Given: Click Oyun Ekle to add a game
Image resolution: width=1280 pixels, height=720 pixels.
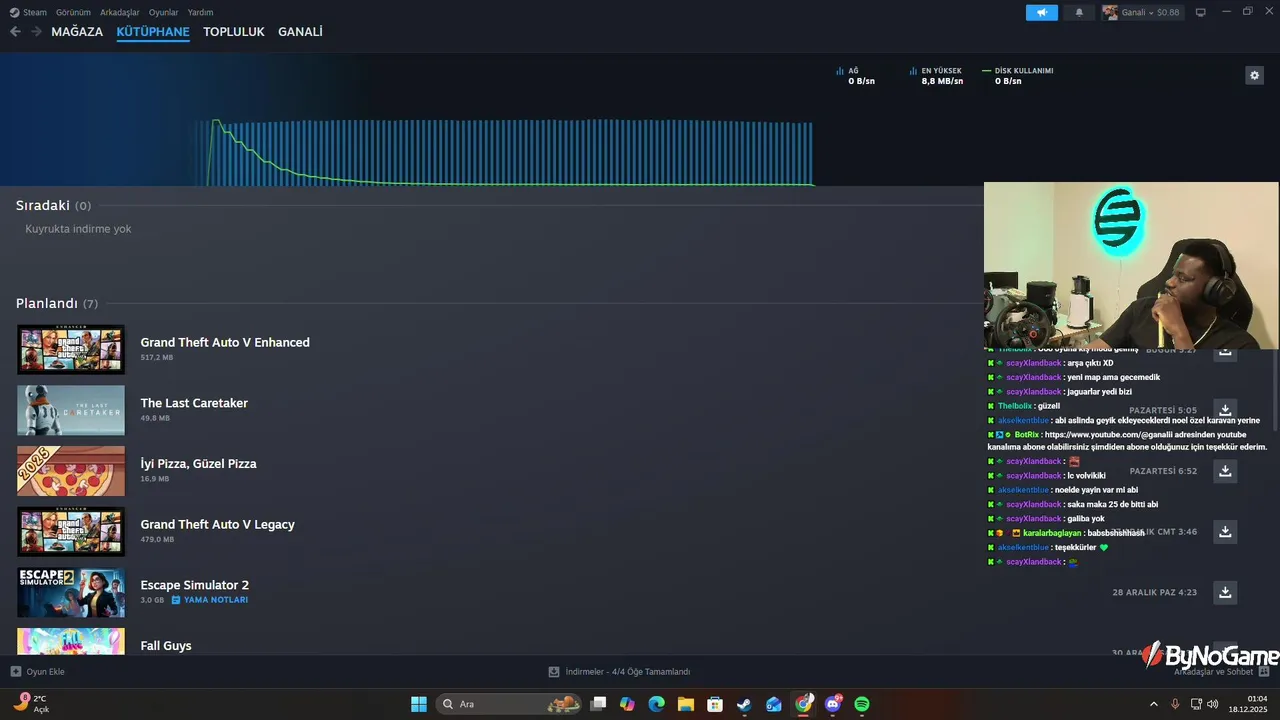Looking at the screenshot, I should click(x=37, y=672).
